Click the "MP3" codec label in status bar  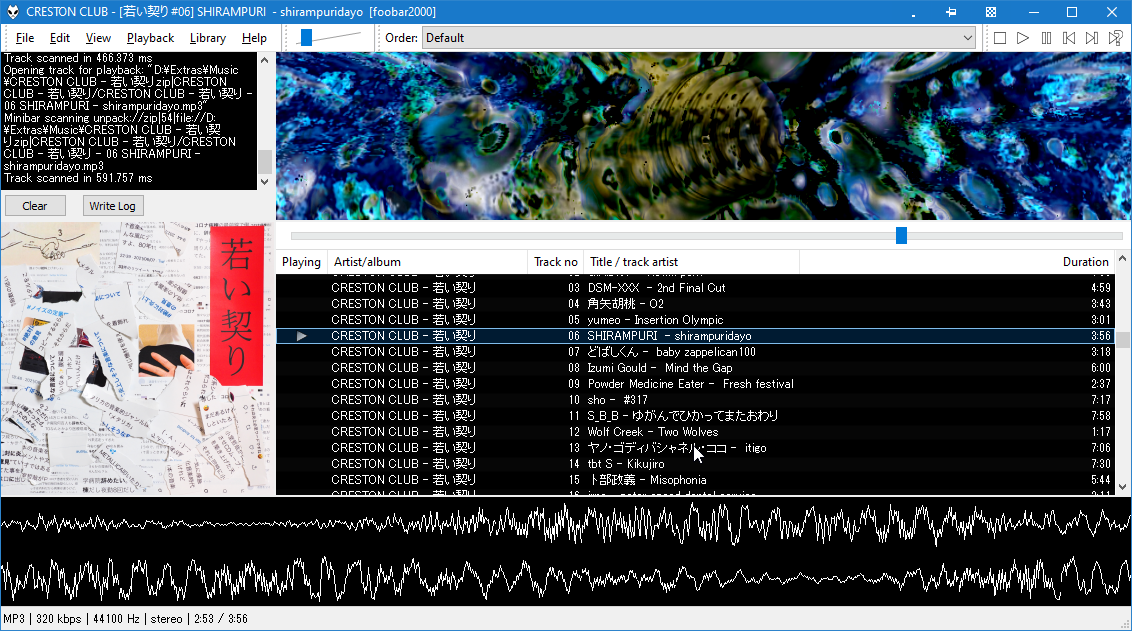click(14, 619)
